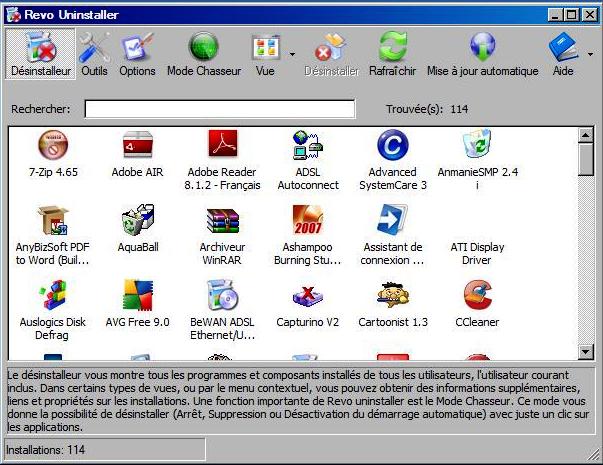Start Mise à jour automatique
603x465 pixels.
(483, 54)
